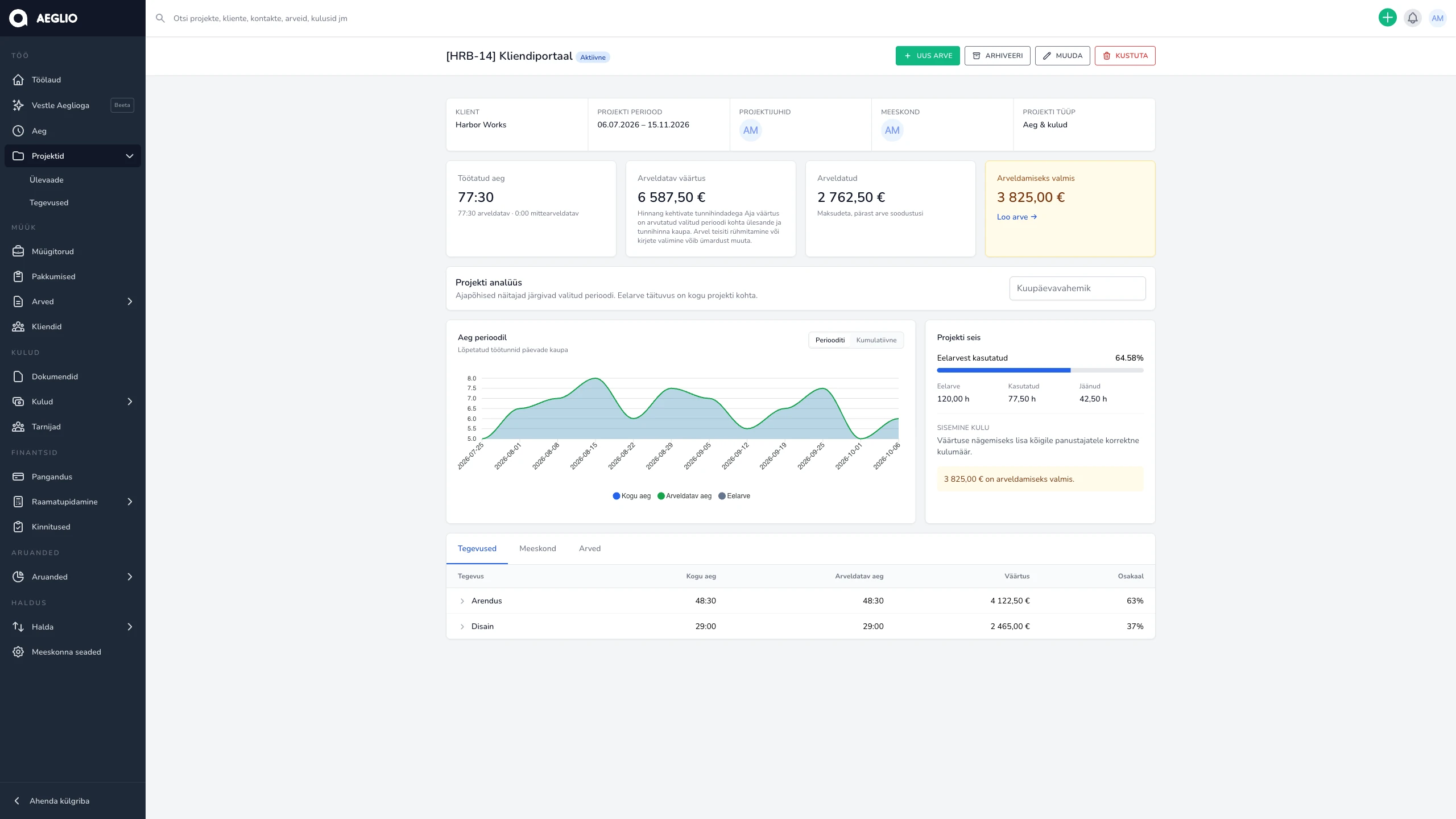1456x819 pixels.
Task: Click the Kliendid people icon
Action: 18,326
